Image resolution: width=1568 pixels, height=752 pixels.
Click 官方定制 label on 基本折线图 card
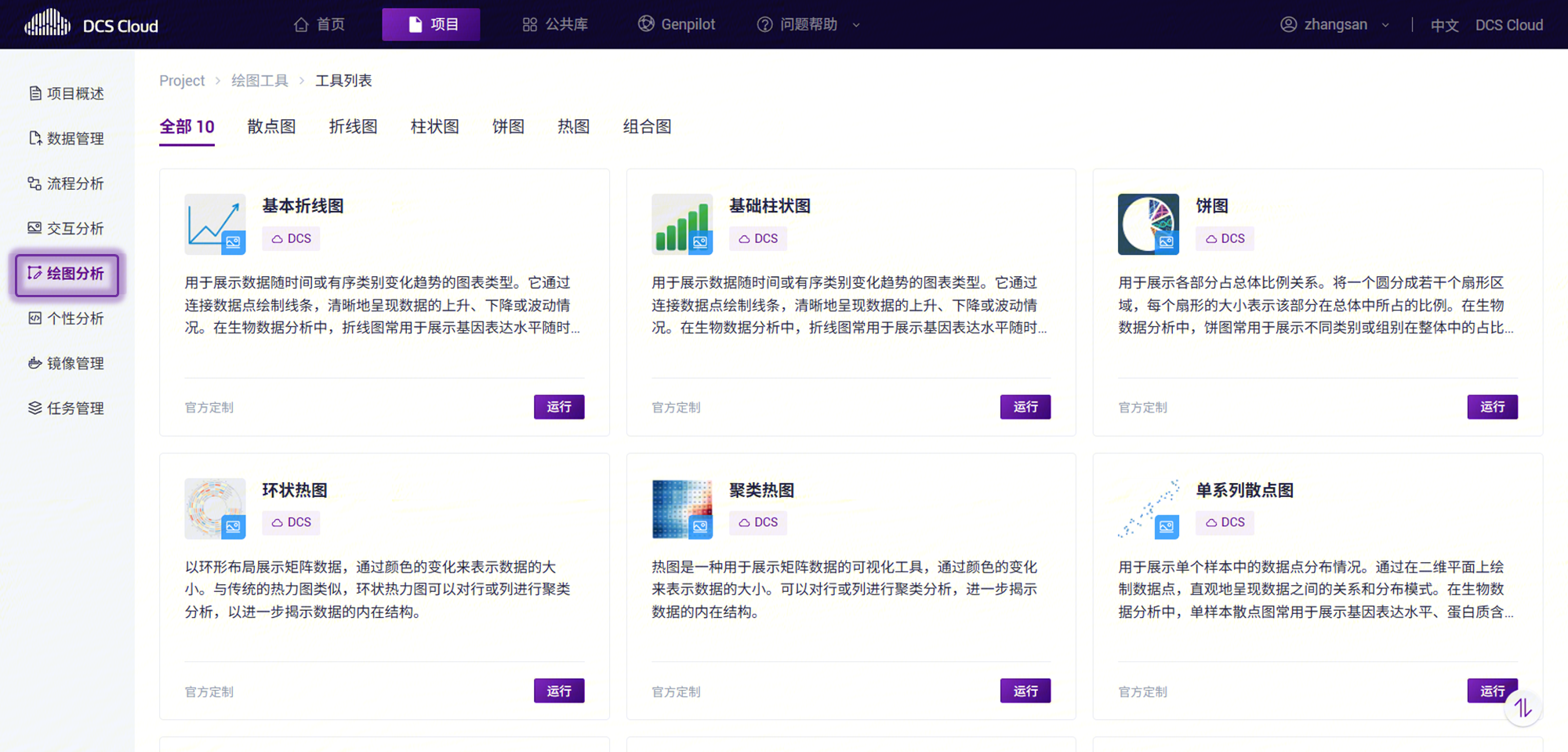click(209, 408)
